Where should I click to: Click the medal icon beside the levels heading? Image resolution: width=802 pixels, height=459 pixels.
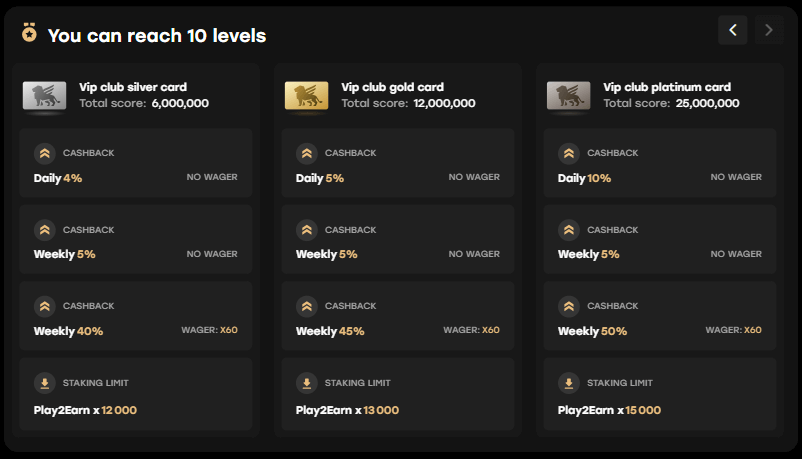(x=29, y=34)
